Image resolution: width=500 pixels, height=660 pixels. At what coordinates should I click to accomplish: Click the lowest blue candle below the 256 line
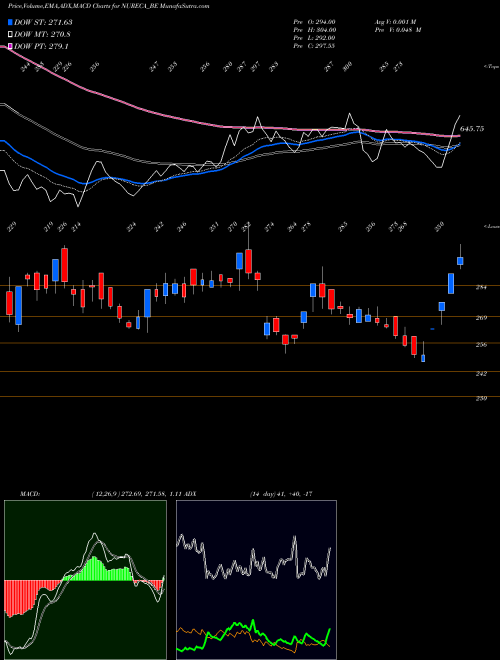click(x=423, y=358)
